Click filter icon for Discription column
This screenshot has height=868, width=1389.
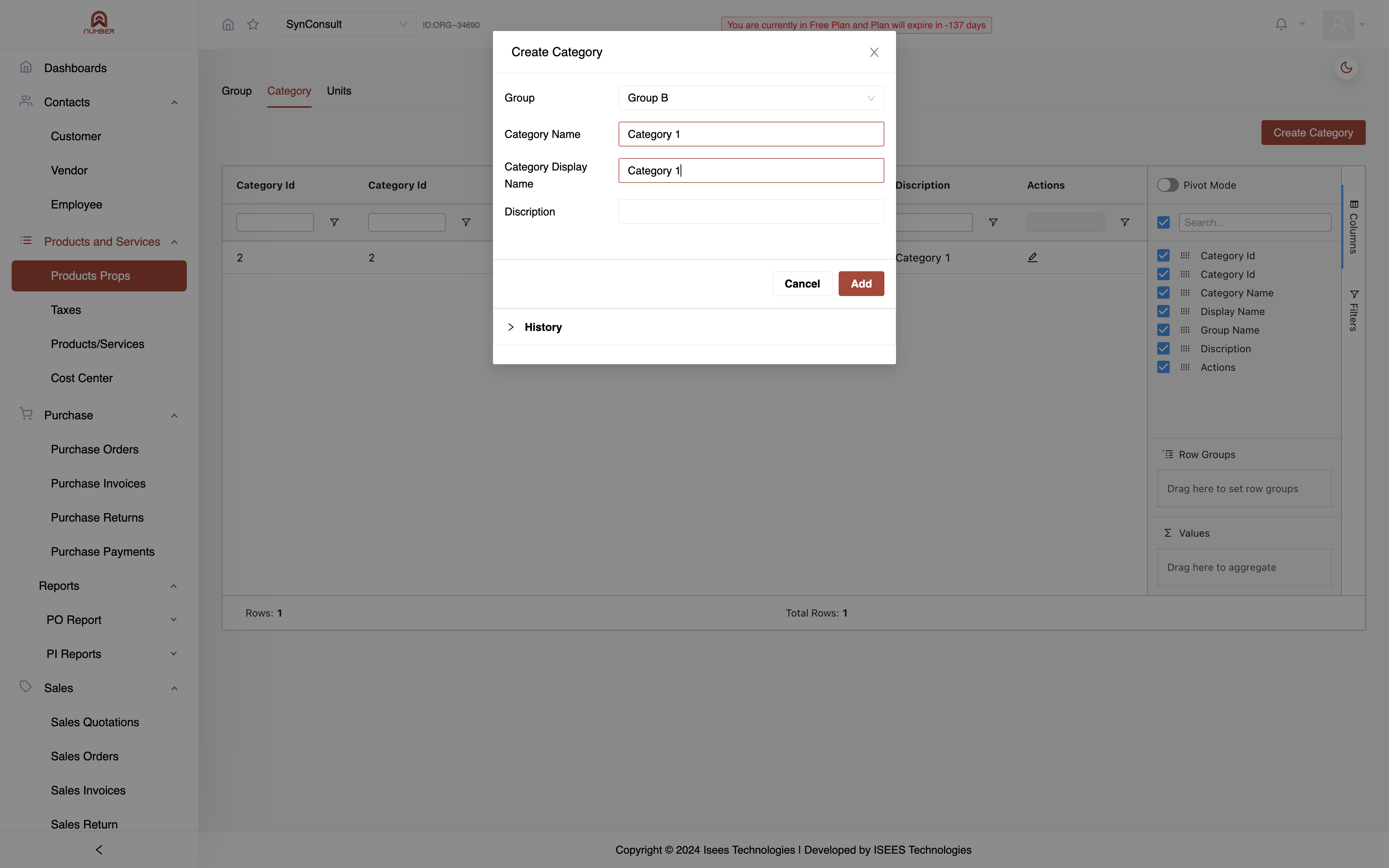(x=993, y=222)
